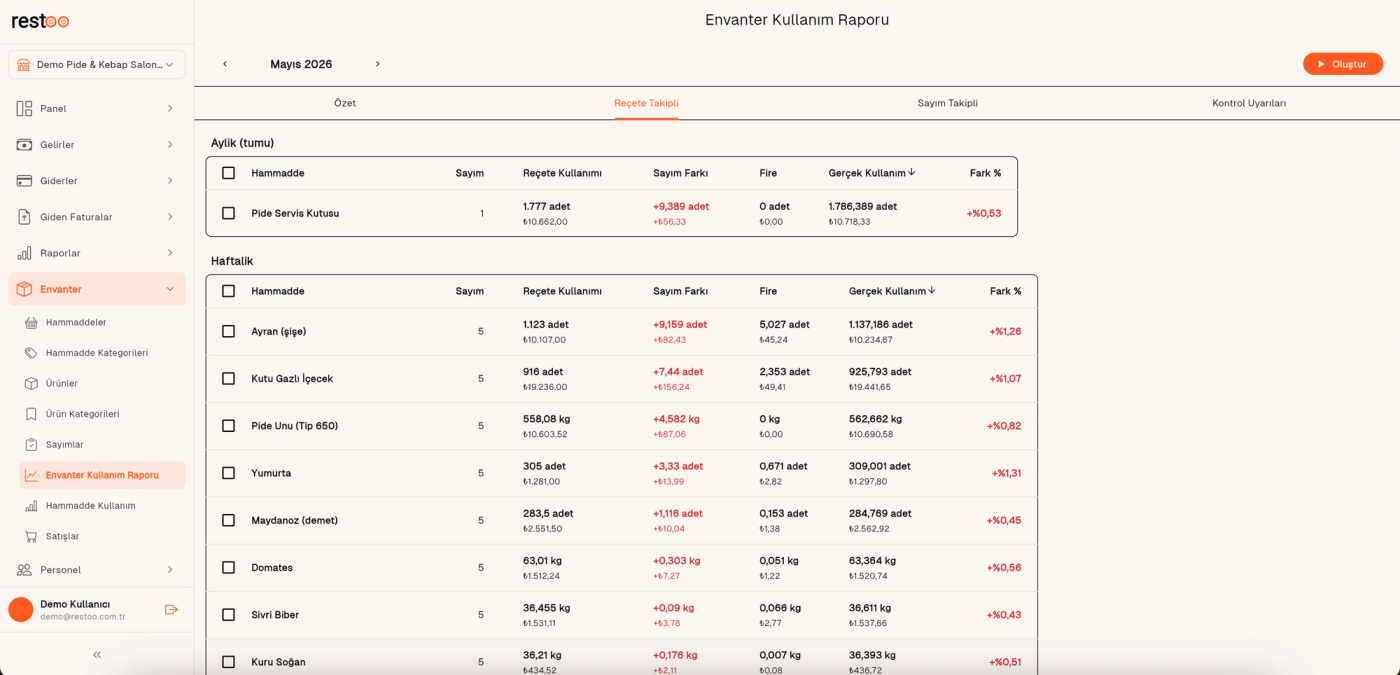Tick the Ayran (şişe) row checkbox
Viewport: 1400px width, 675px height.
click(x=228, y=331)
